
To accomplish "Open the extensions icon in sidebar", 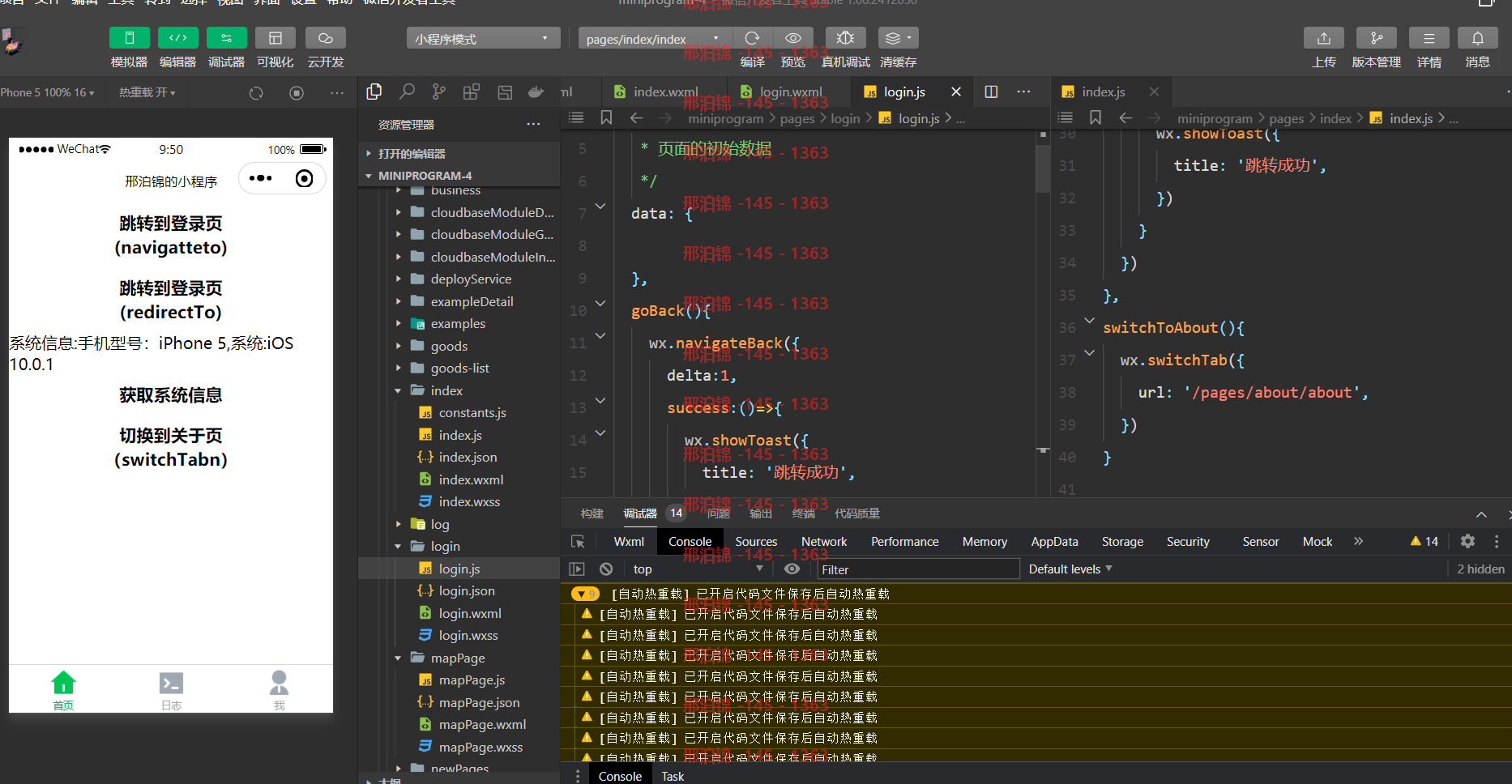I will (472, 92).
